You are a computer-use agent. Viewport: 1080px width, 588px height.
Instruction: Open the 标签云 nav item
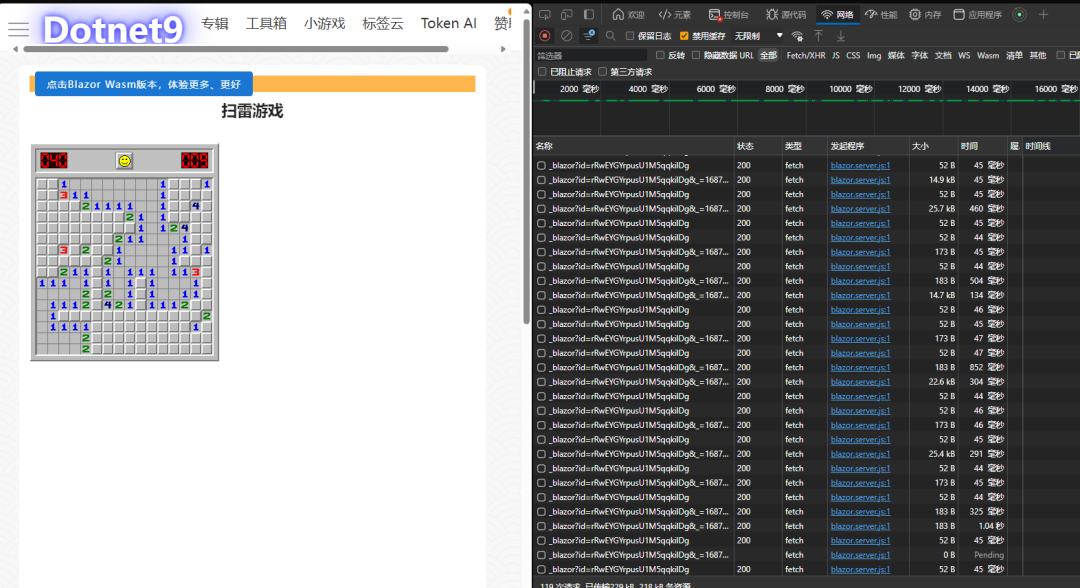[383, 23]
